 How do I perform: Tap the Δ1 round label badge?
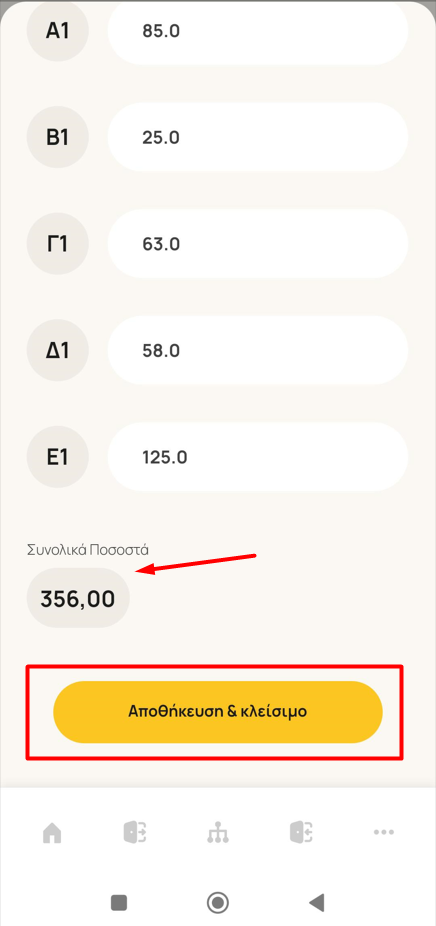58,350
